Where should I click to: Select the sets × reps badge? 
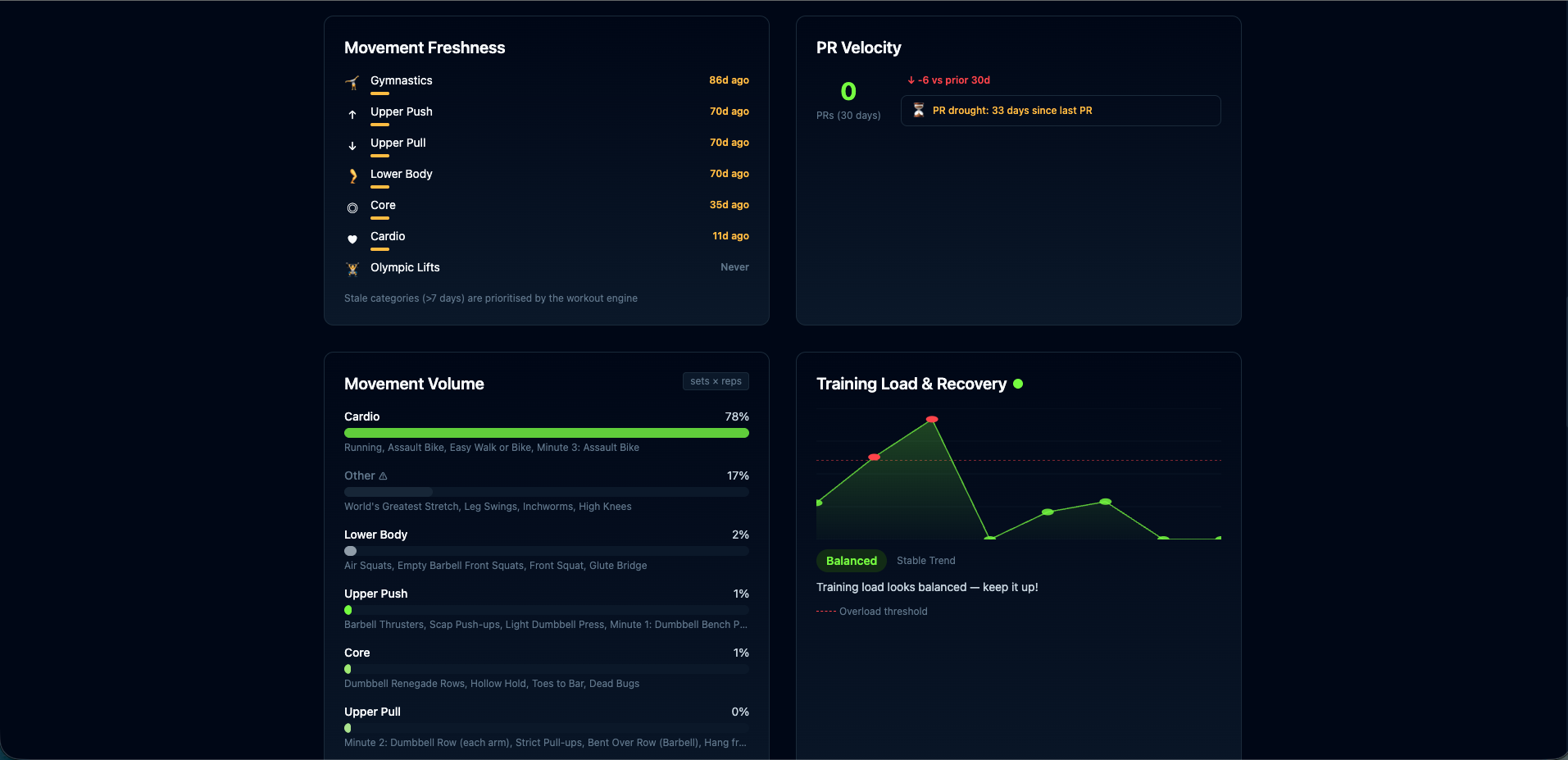[x=716, y=381]
